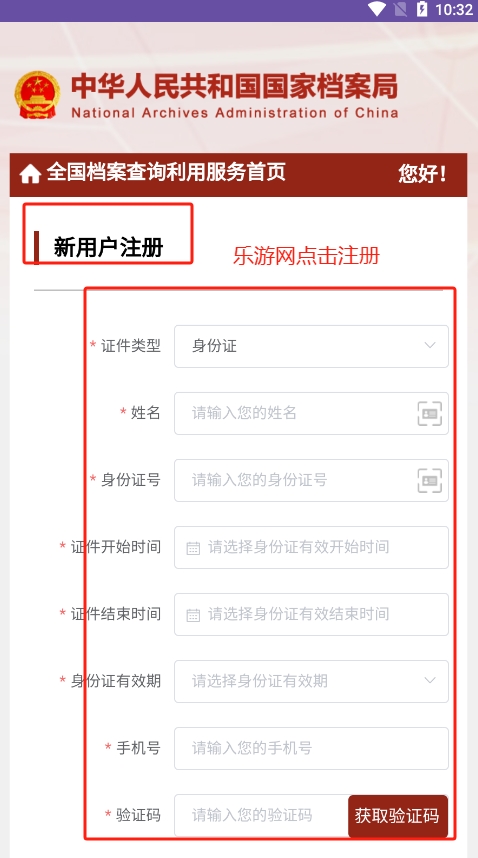Image resolution: width=478 pixels, height=858 pixels.
Task: Select the 新用户注册 heading tab
Action: pos(108,248)
